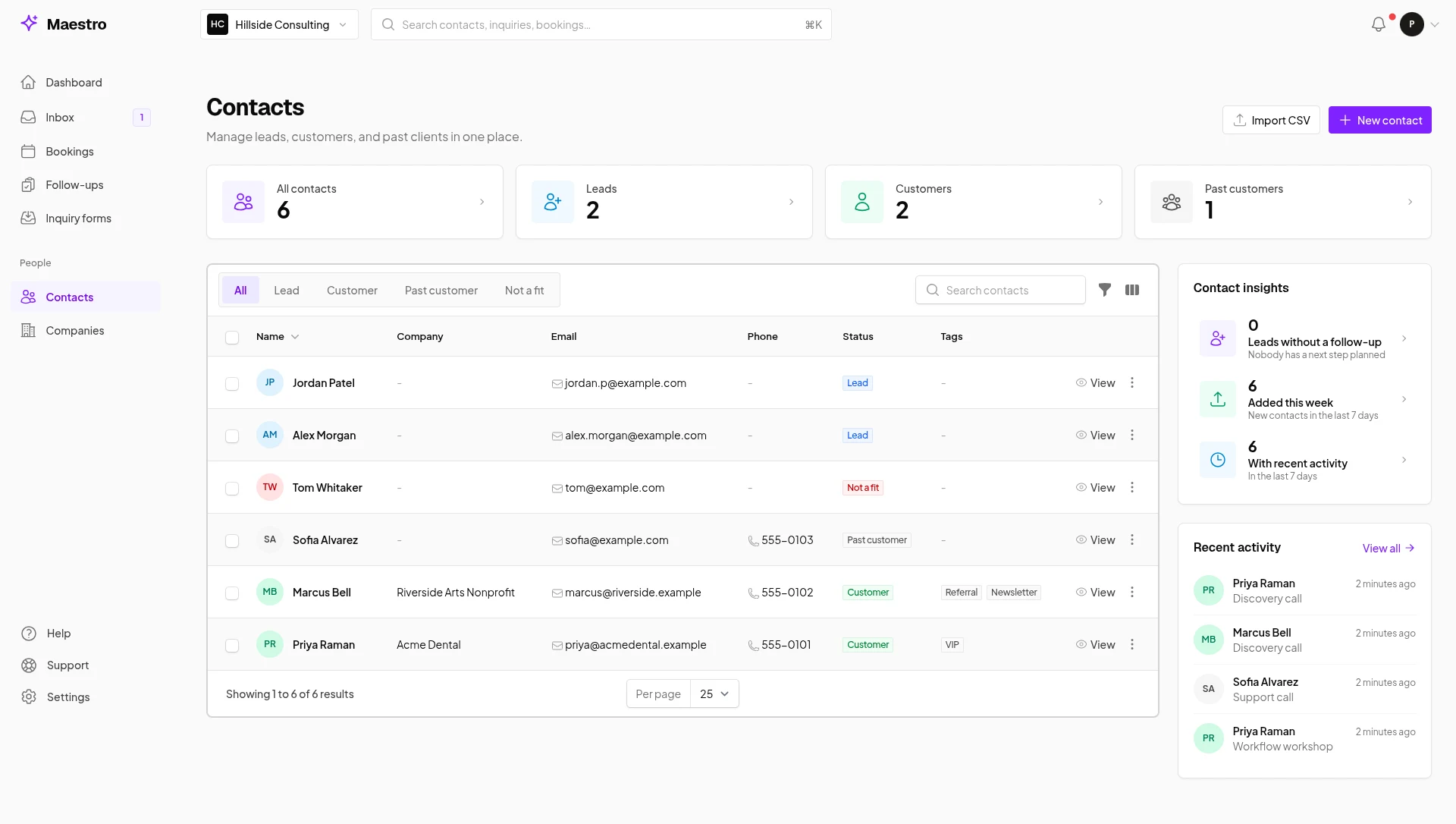Open the column layout icon
Image resolution: width=1456 pixels, height=824 pixels.
coord(1132,290)
